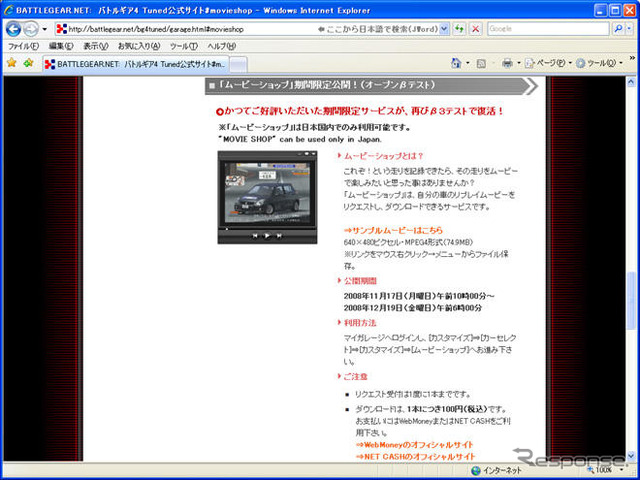Click the browser Back arrow button
This screenshot has width=640, height=480.
click(13, 29)
